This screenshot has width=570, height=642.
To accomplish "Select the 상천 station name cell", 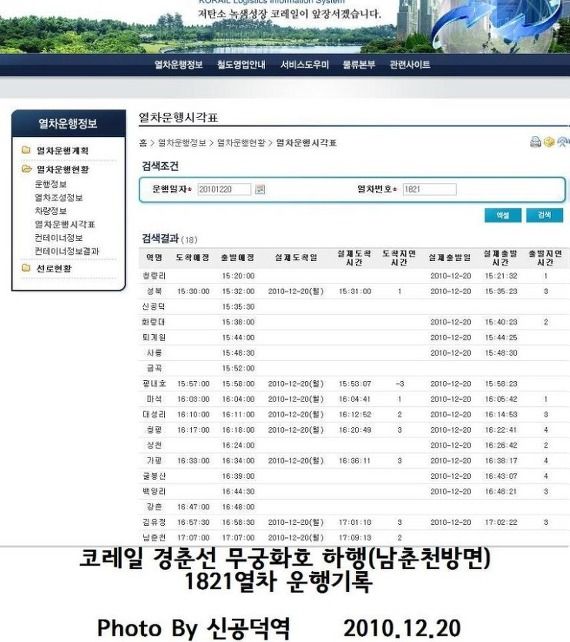I will (x=154, y=445).
